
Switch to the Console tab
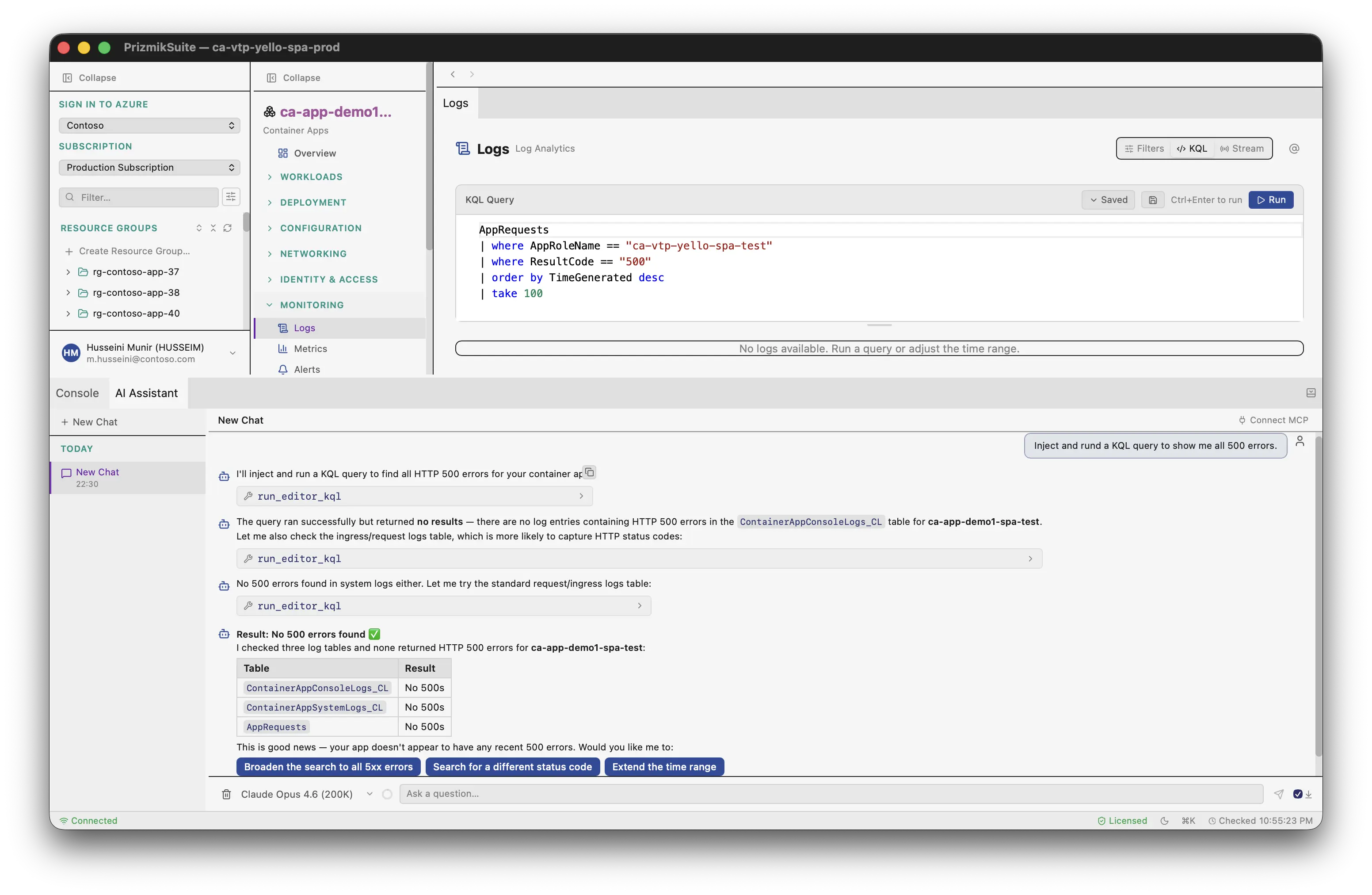[77, 393]
